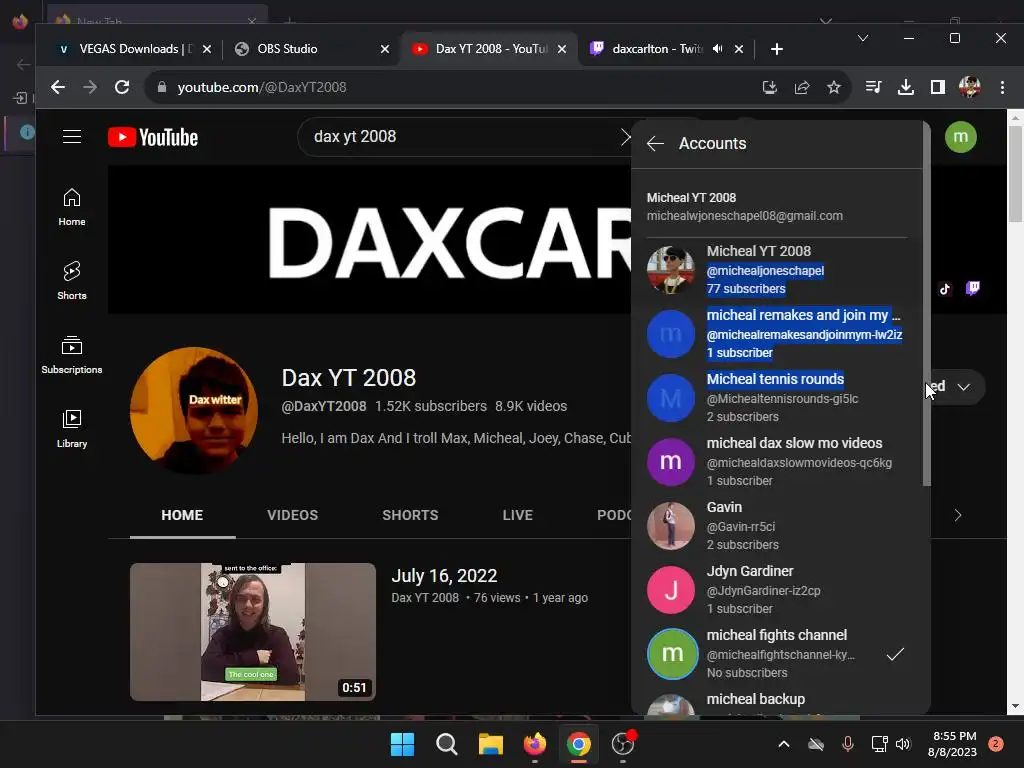The image size is (1024, 768).
Task: Switch to OBS Studio tab
Action: (312, 49)
